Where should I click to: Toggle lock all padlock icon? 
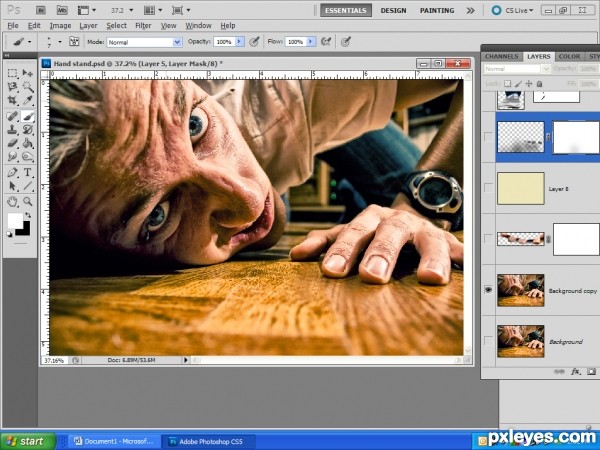539,83
